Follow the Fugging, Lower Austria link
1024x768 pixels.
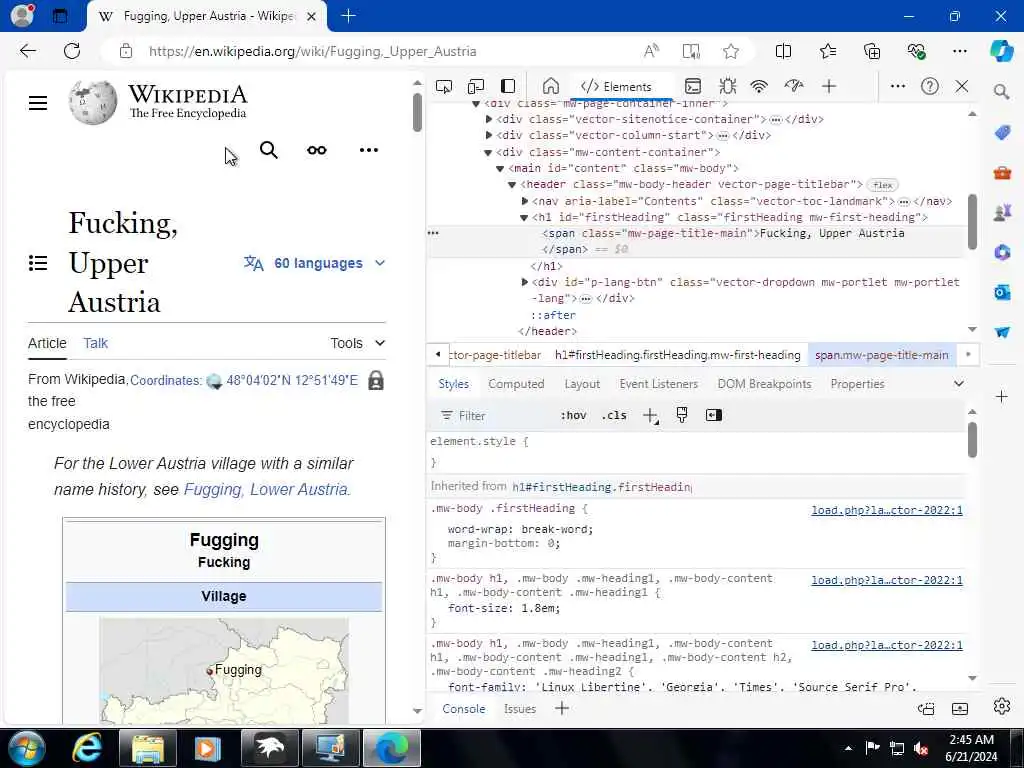pyautogui.click(x=267, y=489)
